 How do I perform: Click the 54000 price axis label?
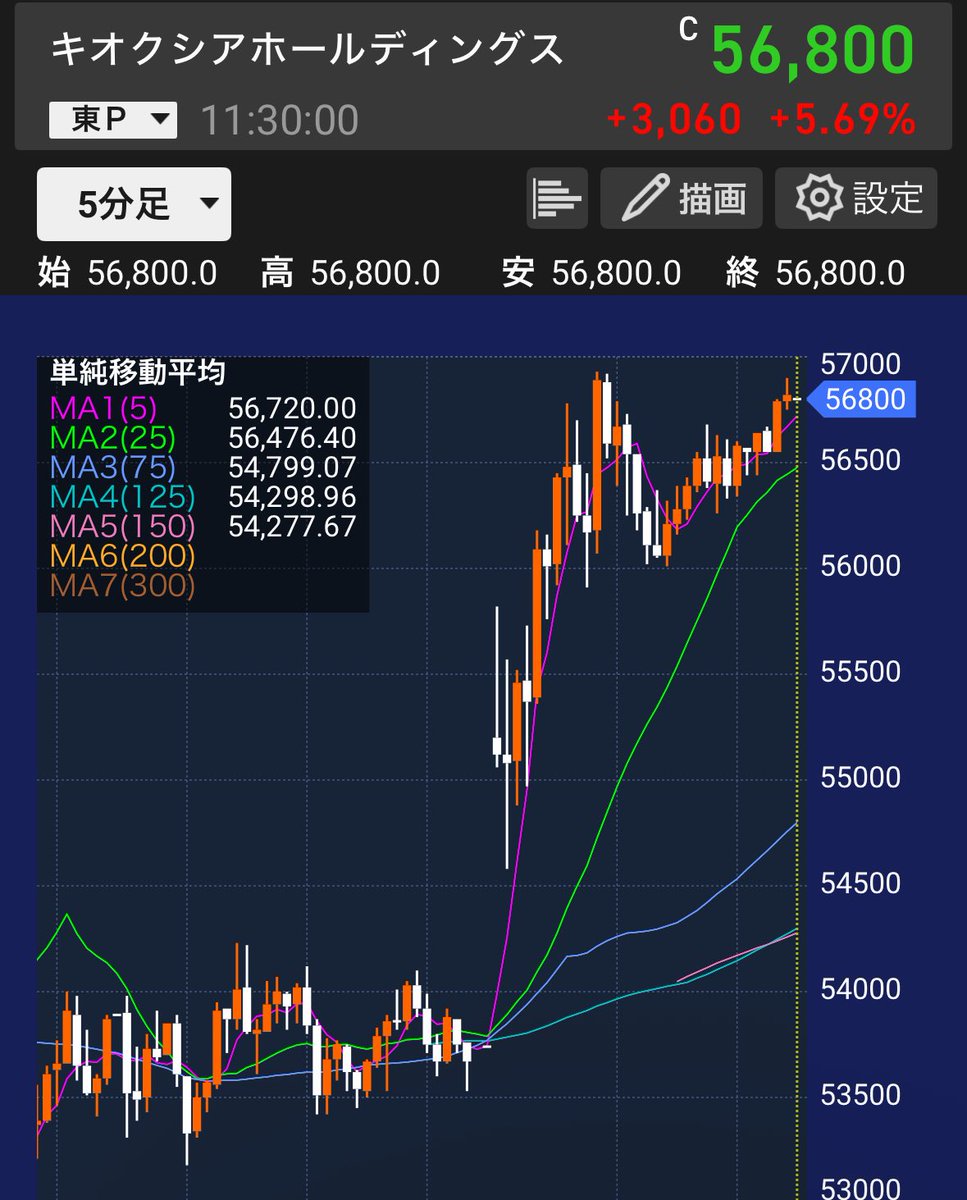[x=860, y=990]
